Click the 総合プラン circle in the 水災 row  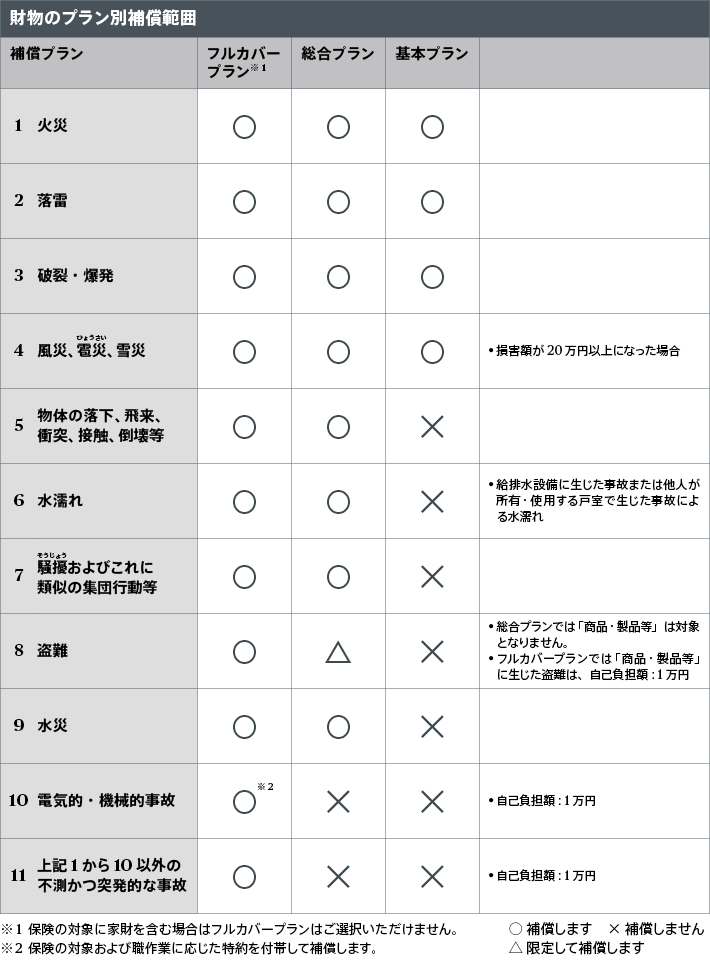(338, 727)
